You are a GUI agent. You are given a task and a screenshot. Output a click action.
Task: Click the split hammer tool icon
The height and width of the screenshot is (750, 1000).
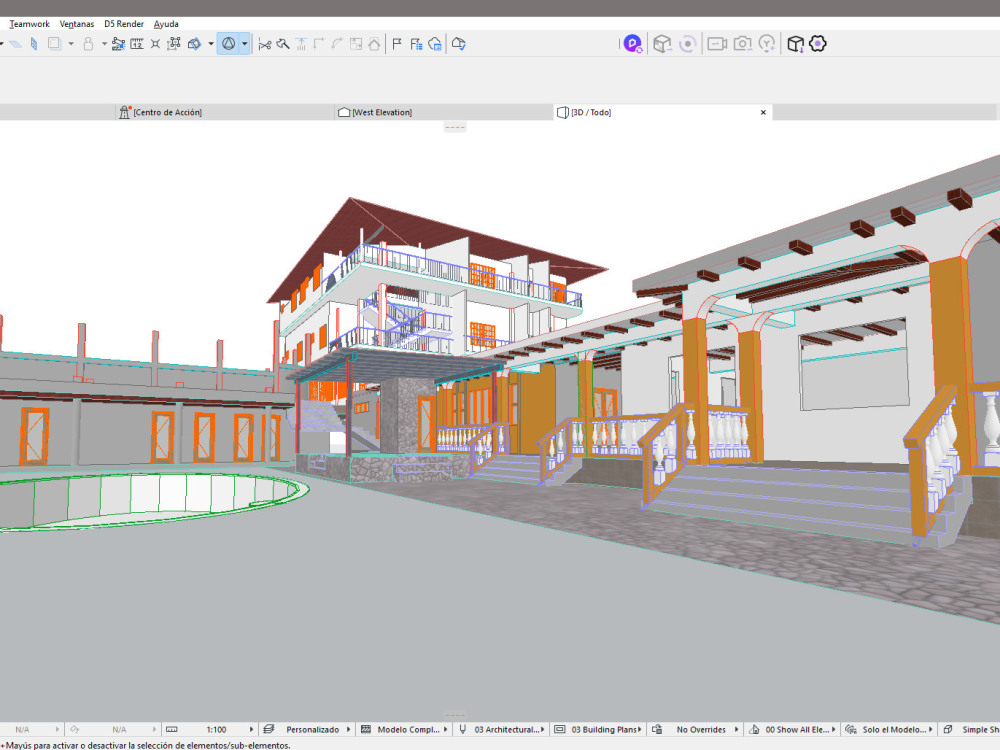tap(283, 44)
